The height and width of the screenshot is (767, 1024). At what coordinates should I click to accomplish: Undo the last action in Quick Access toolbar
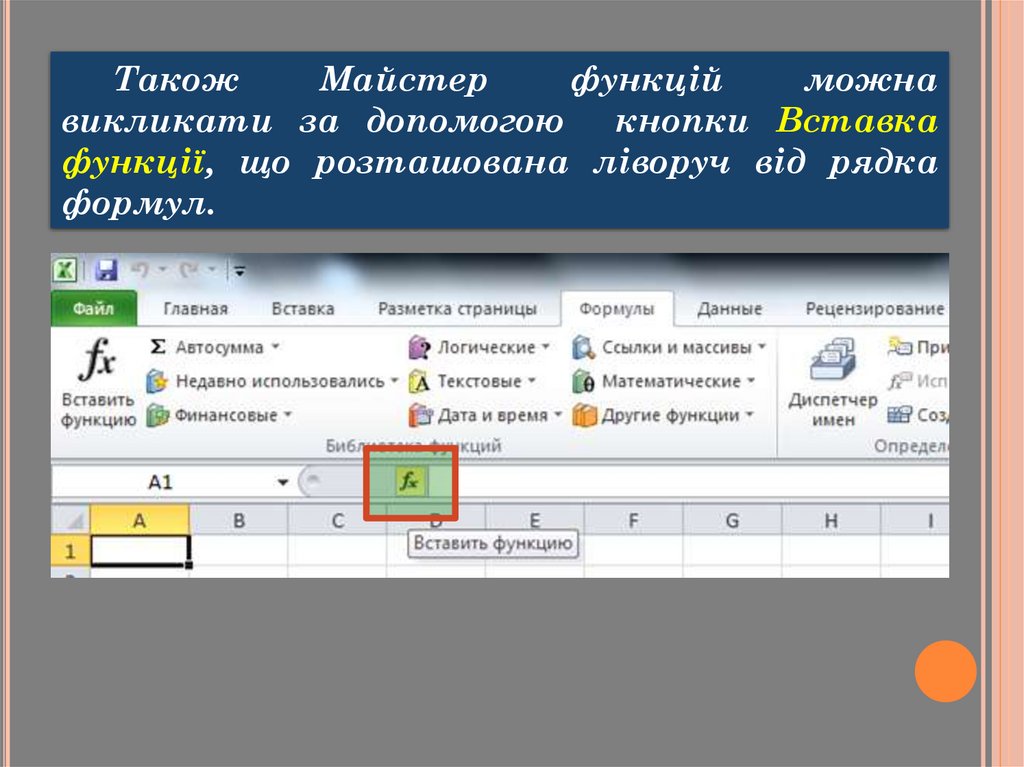140,269
